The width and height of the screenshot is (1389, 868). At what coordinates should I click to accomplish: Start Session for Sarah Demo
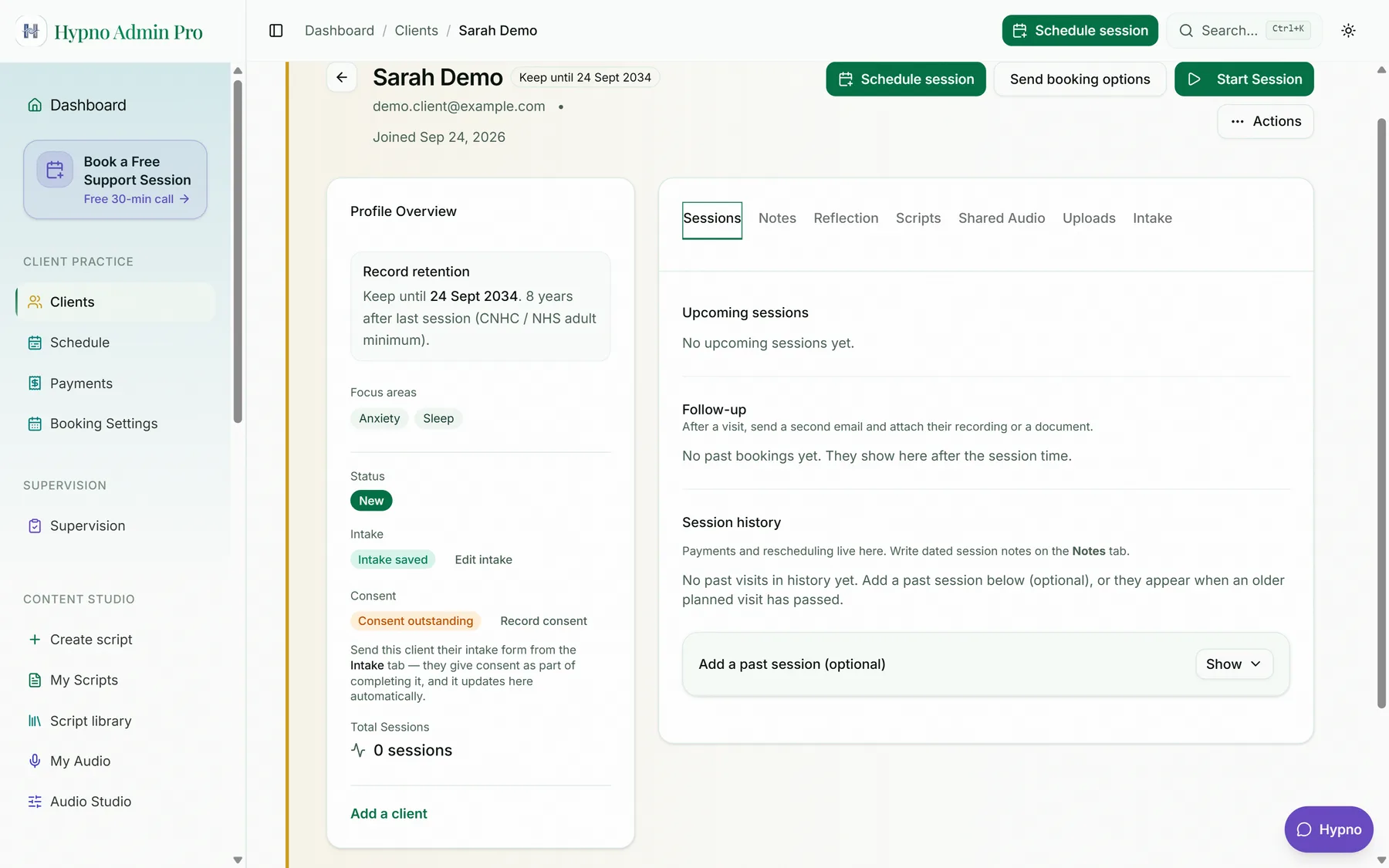[1244, 79]
